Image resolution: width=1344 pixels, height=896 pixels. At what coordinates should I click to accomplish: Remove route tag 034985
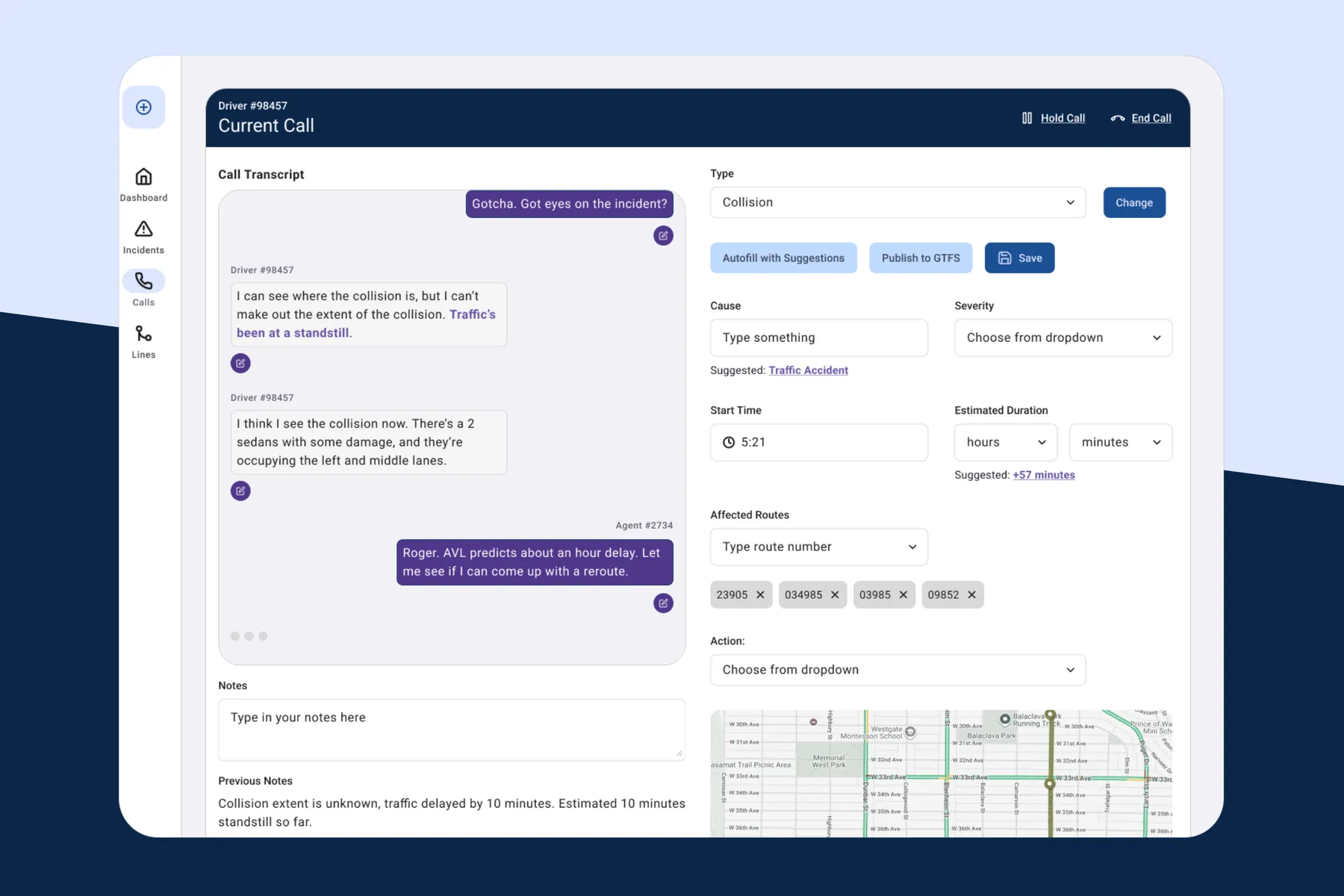[835, 595]
